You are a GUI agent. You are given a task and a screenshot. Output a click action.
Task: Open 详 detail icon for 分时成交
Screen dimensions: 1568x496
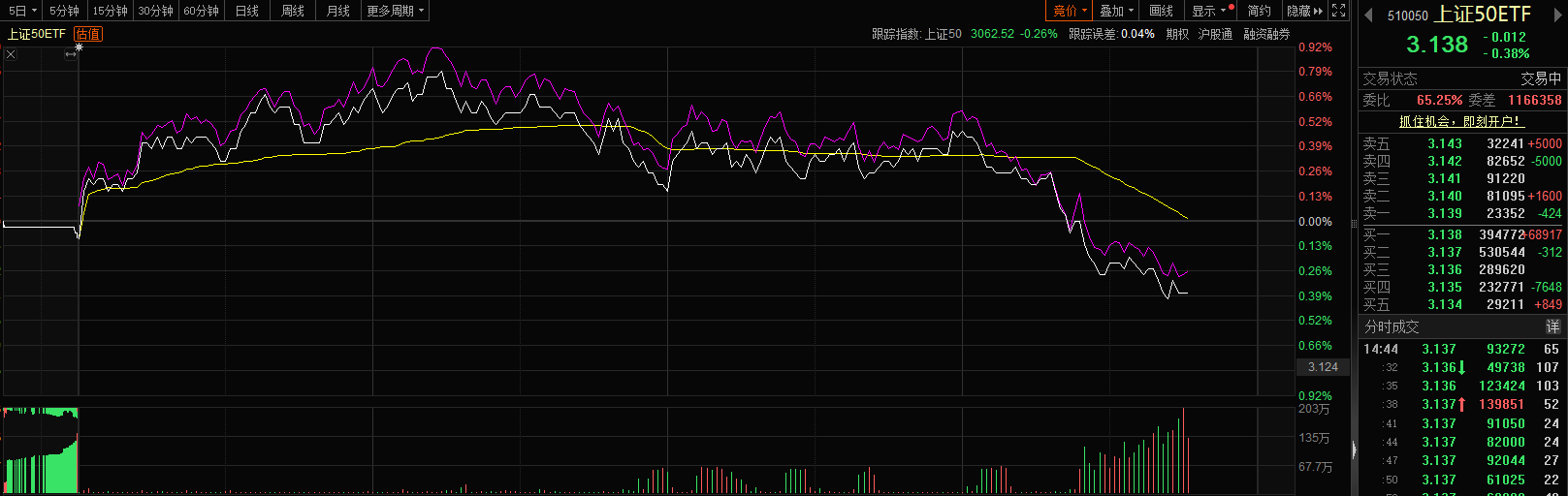[x=1552, y=326]
